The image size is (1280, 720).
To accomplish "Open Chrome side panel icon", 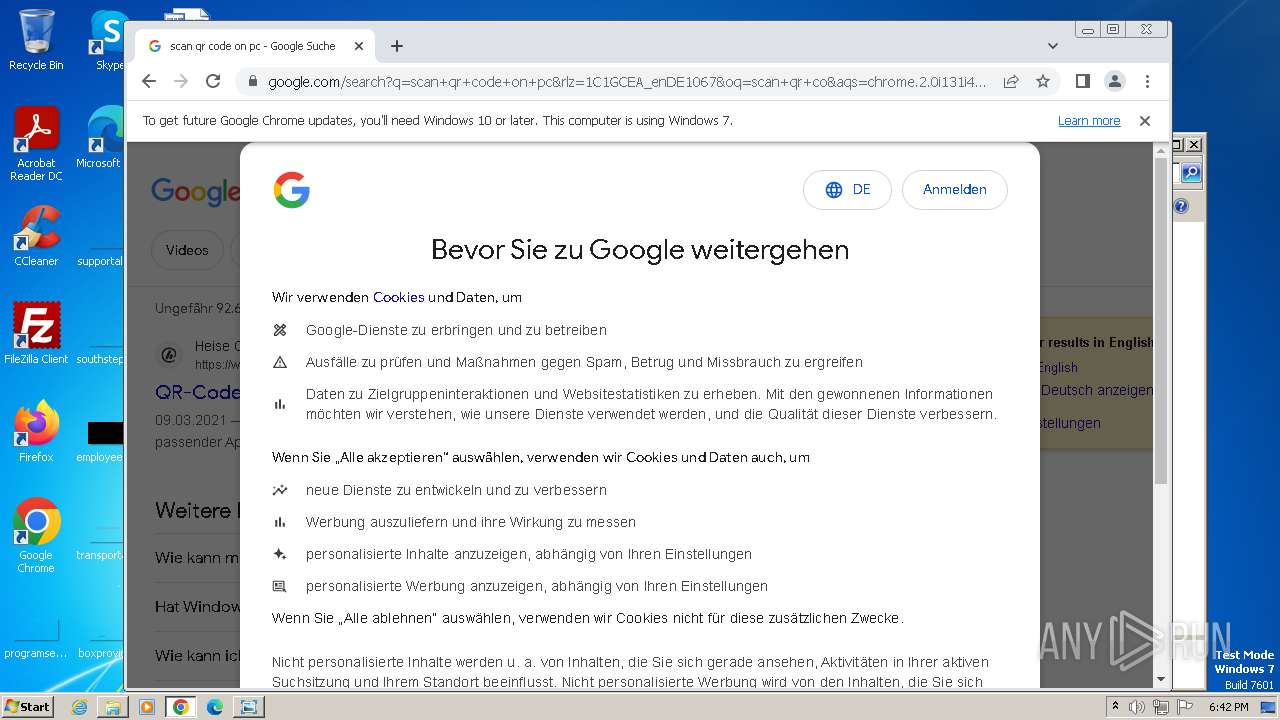I will point(1083,81).
